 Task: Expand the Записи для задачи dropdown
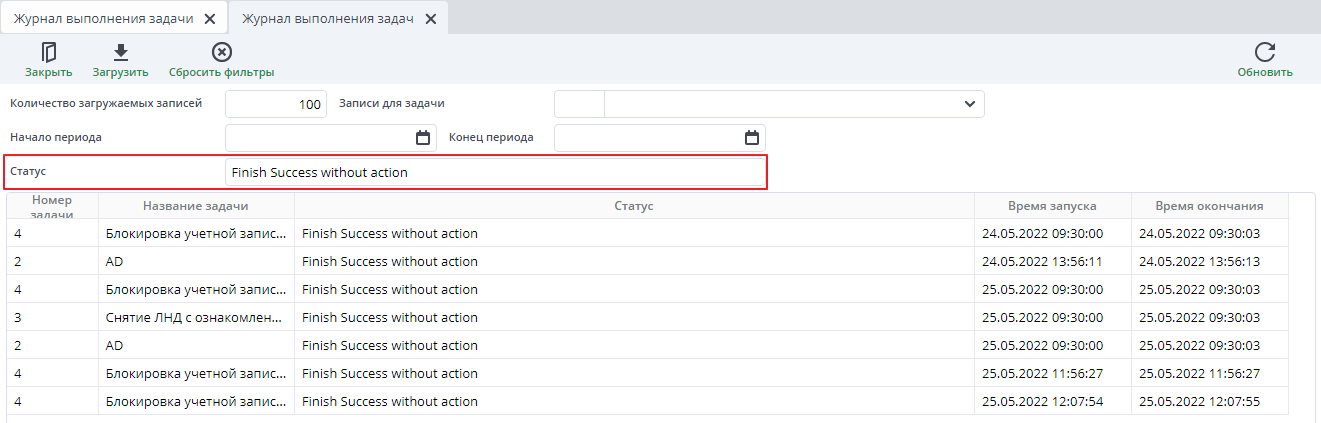[969, 104]
